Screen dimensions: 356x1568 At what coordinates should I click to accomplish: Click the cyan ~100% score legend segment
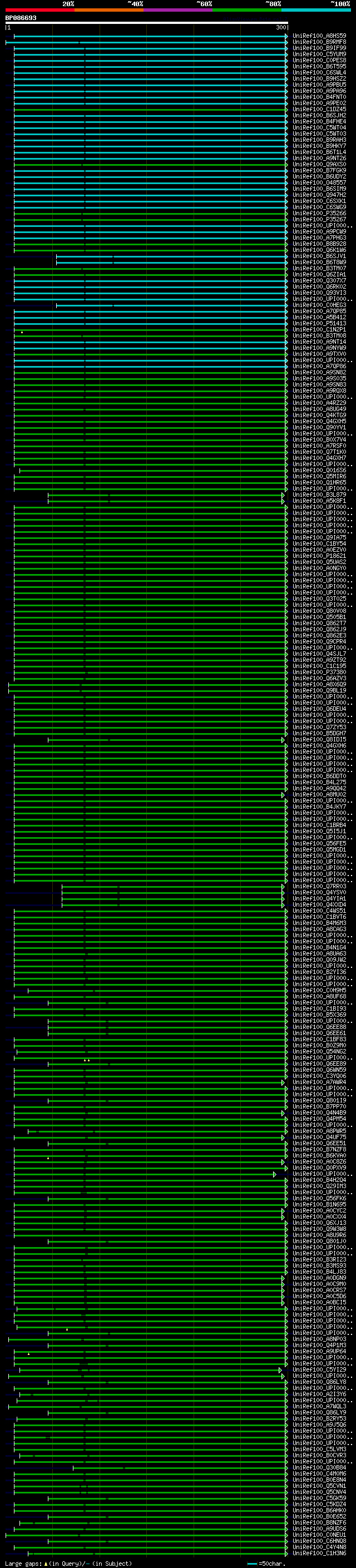click(316, 10)
